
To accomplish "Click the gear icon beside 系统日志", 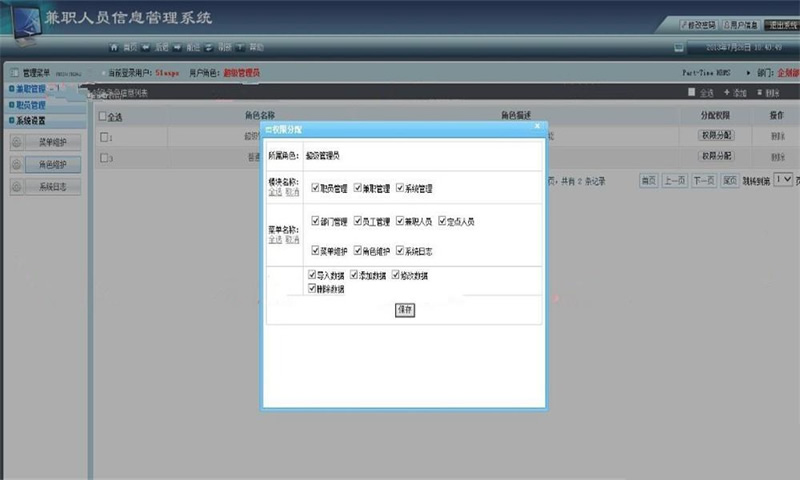I will (x=16, y=187).
